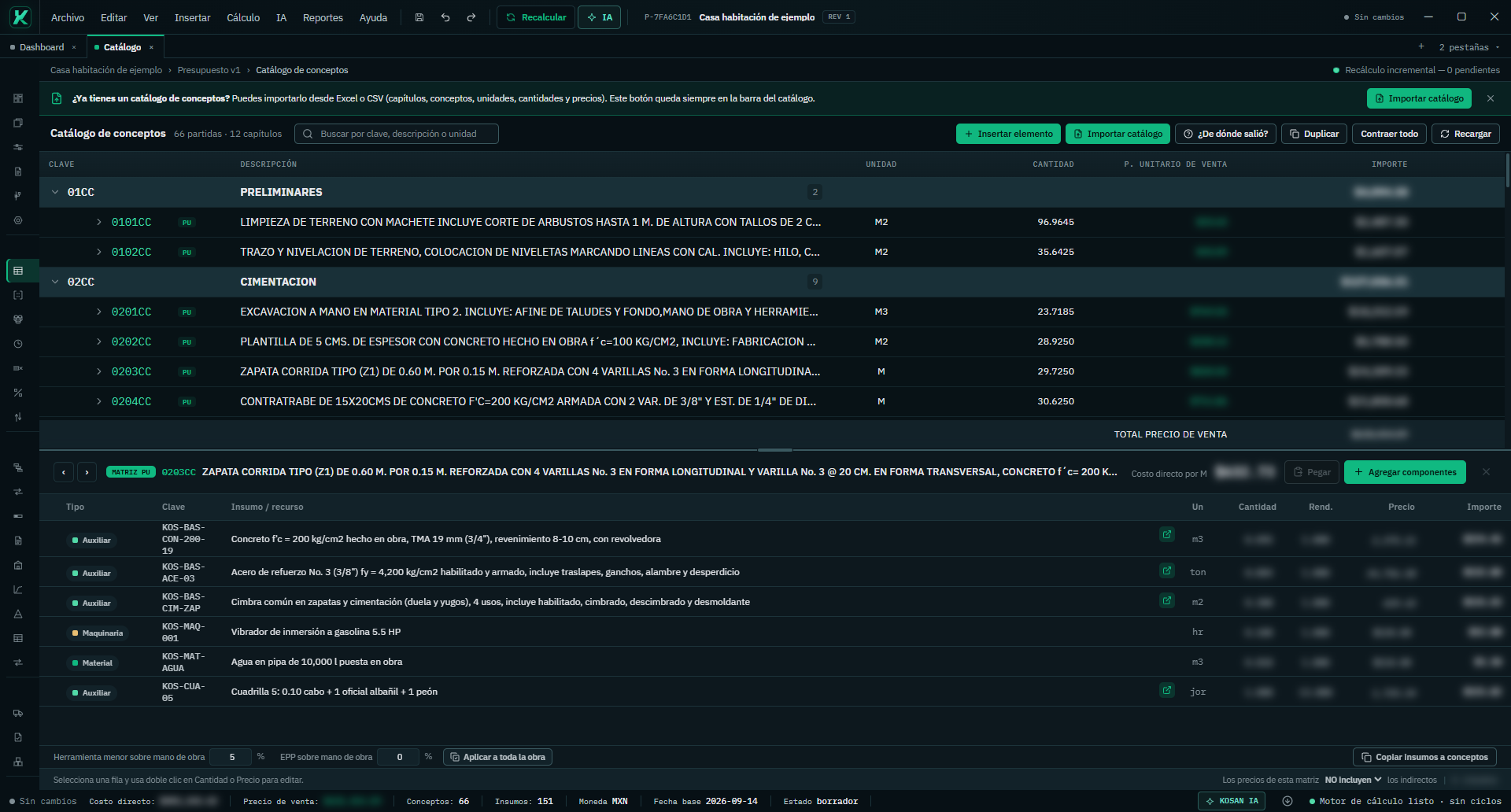This screenshot has width=1511, height=812.
Task: Click Aplicar a toda la obra button
Action: coord(497,757)
